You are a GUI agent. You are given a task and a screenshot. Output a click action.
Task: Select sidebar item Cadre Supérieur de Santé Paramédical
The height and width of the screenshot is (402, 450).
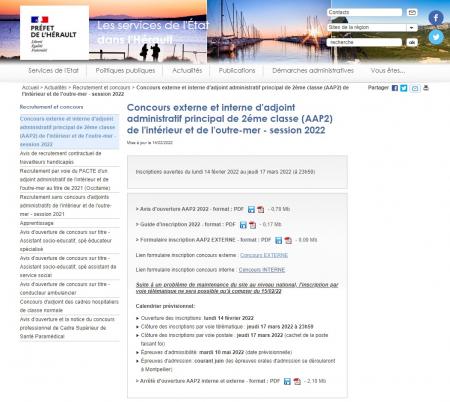(x=69, y=328)
